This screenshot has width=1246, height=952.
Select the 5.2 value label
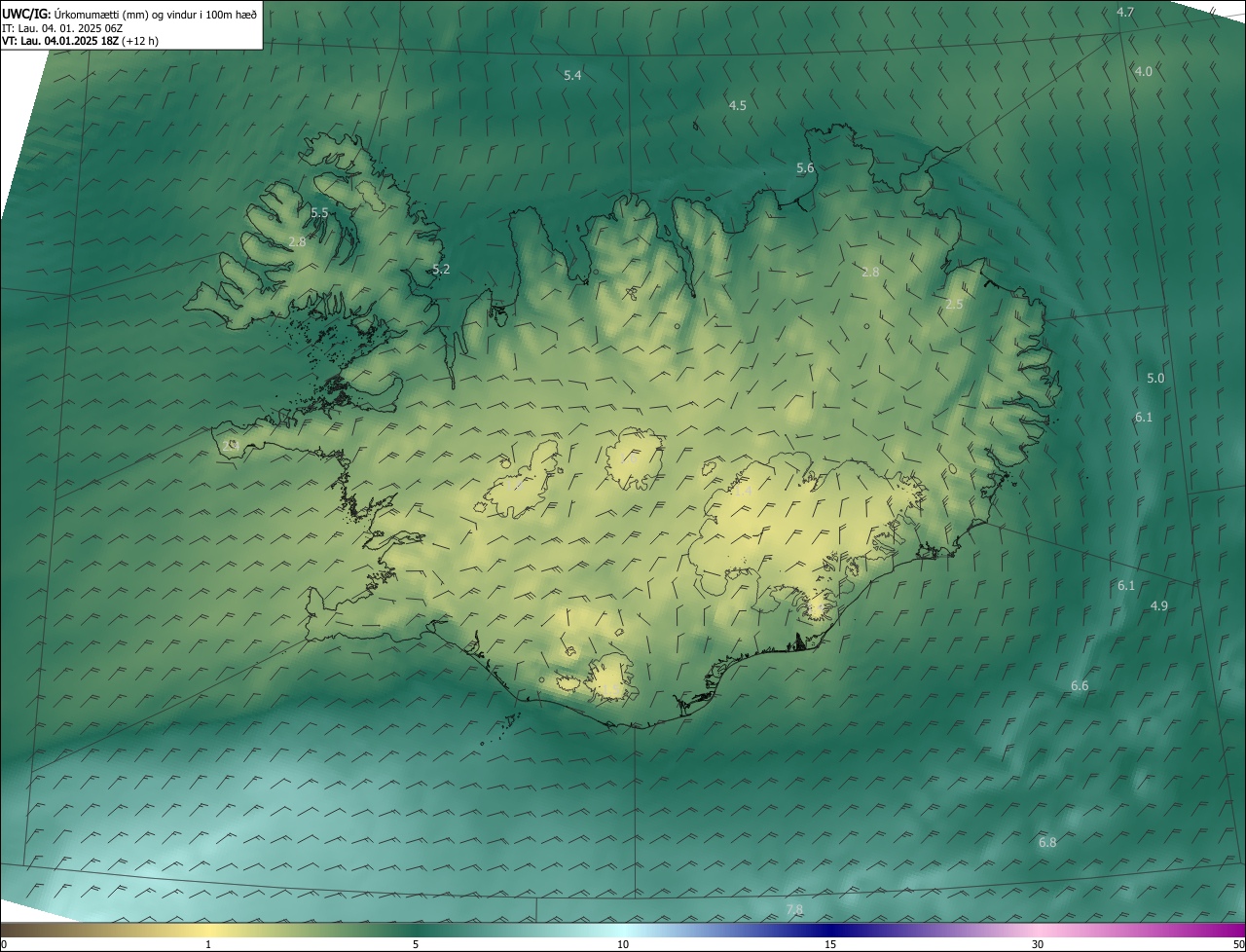pos(441,269)
